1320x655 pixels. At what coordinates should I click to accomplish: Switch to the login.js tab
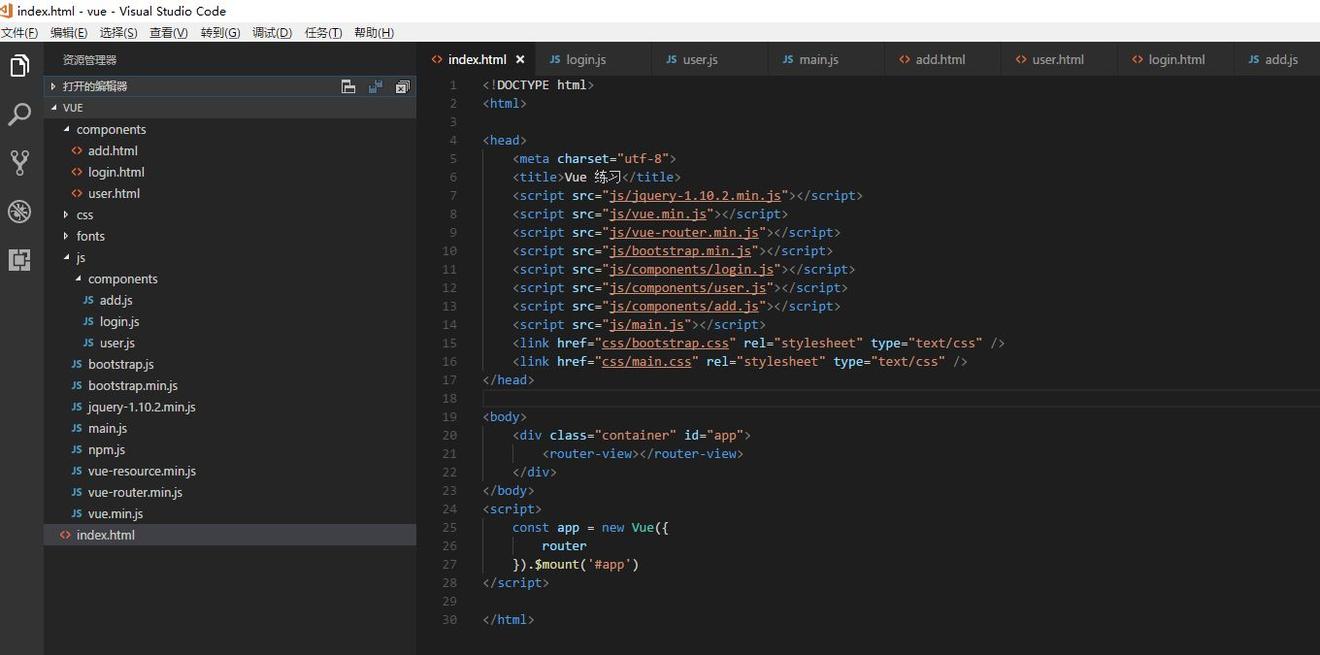click(x=587, y=59)
